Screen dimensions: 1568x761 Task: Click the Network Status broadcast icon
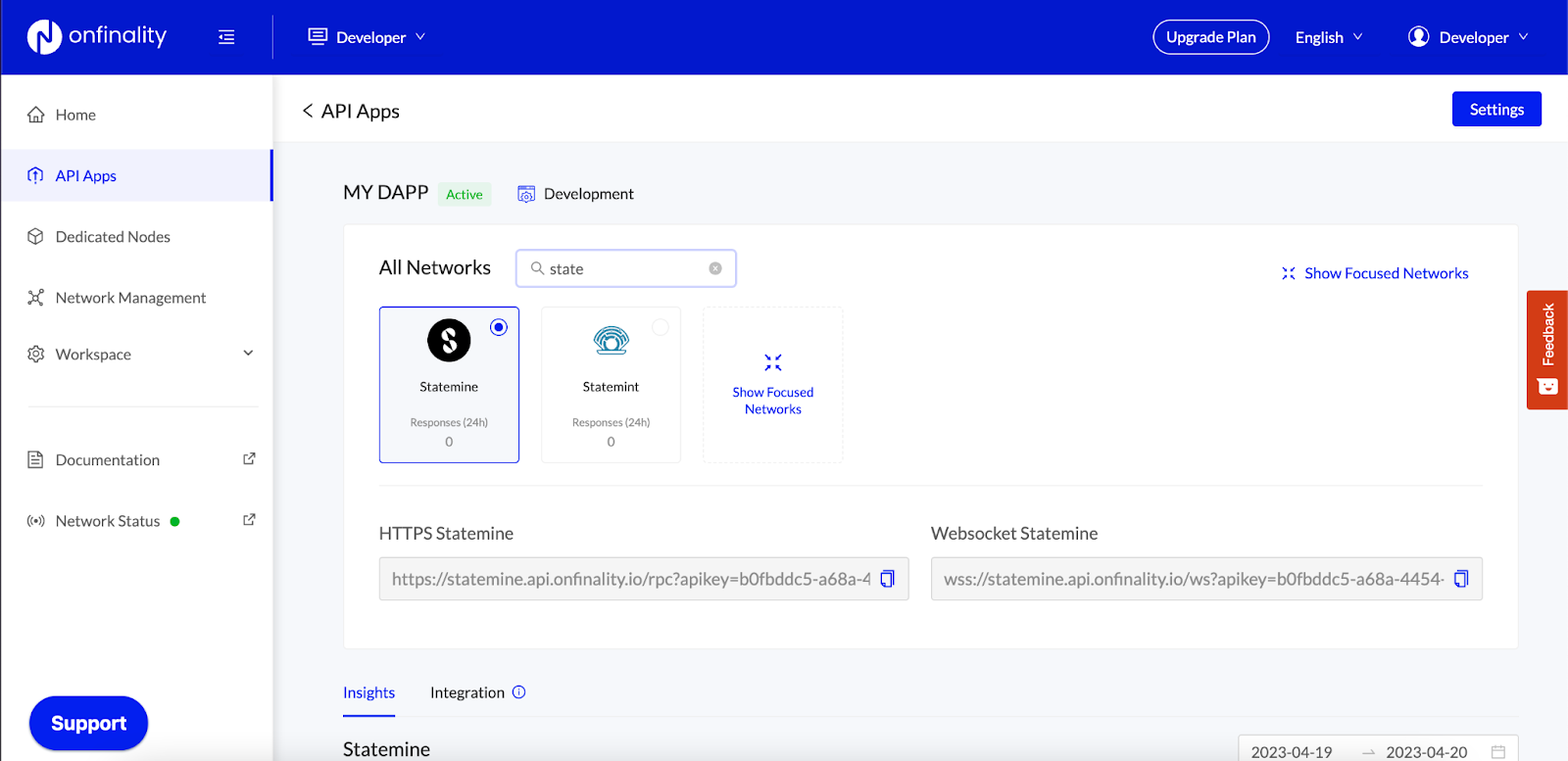tap(36, 521)
